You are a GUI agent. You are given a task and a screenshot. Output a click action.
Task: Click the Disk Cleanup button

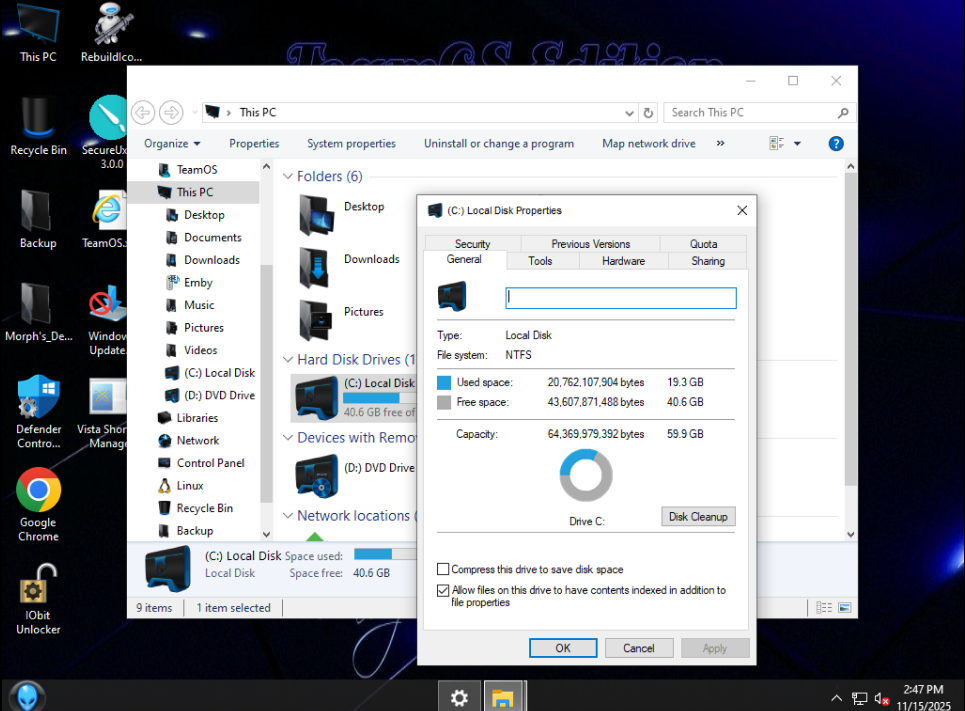698,517
